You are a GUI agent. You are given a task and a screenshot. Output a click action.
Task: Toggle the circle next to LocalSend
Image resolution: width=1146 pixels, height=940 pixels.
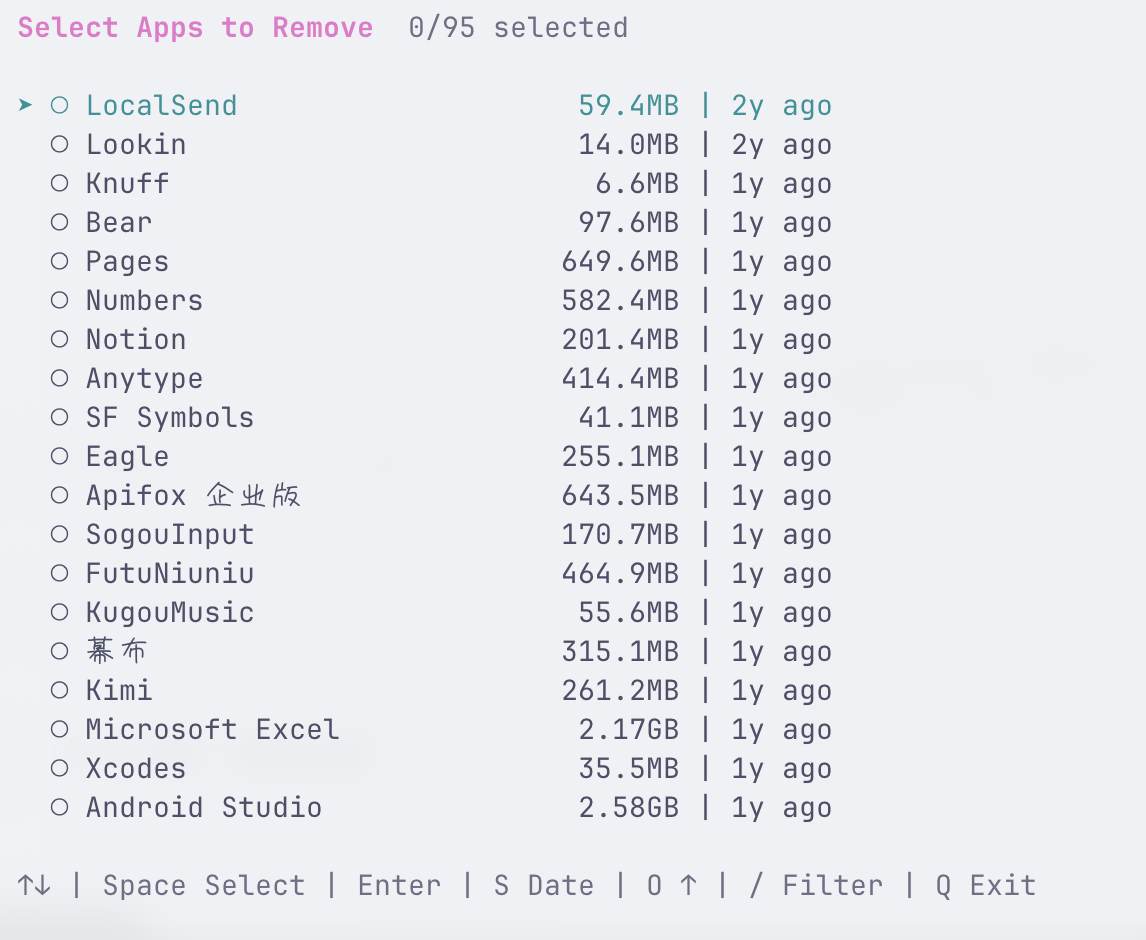point(59,105)
